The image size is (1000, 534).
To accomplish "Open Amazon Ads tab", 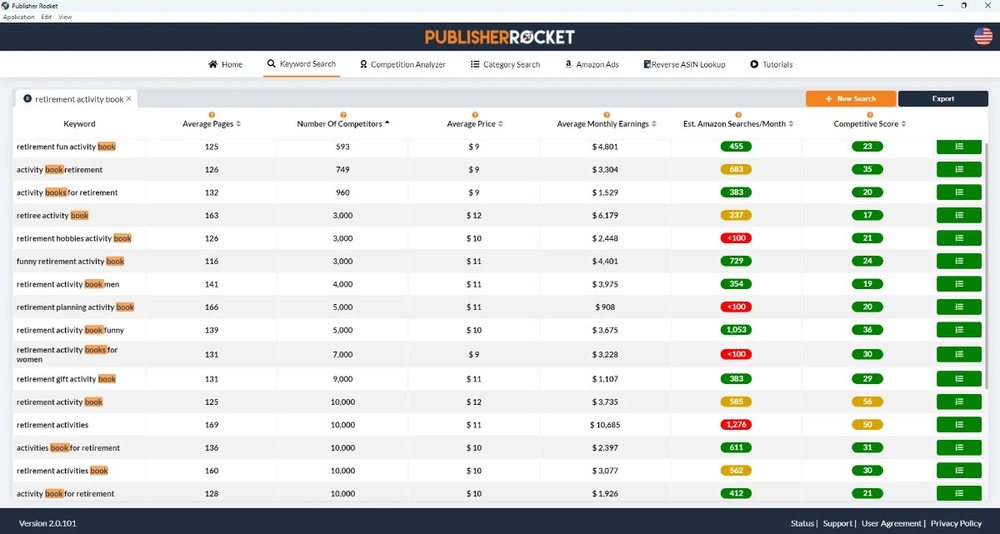I will point(592,64).
